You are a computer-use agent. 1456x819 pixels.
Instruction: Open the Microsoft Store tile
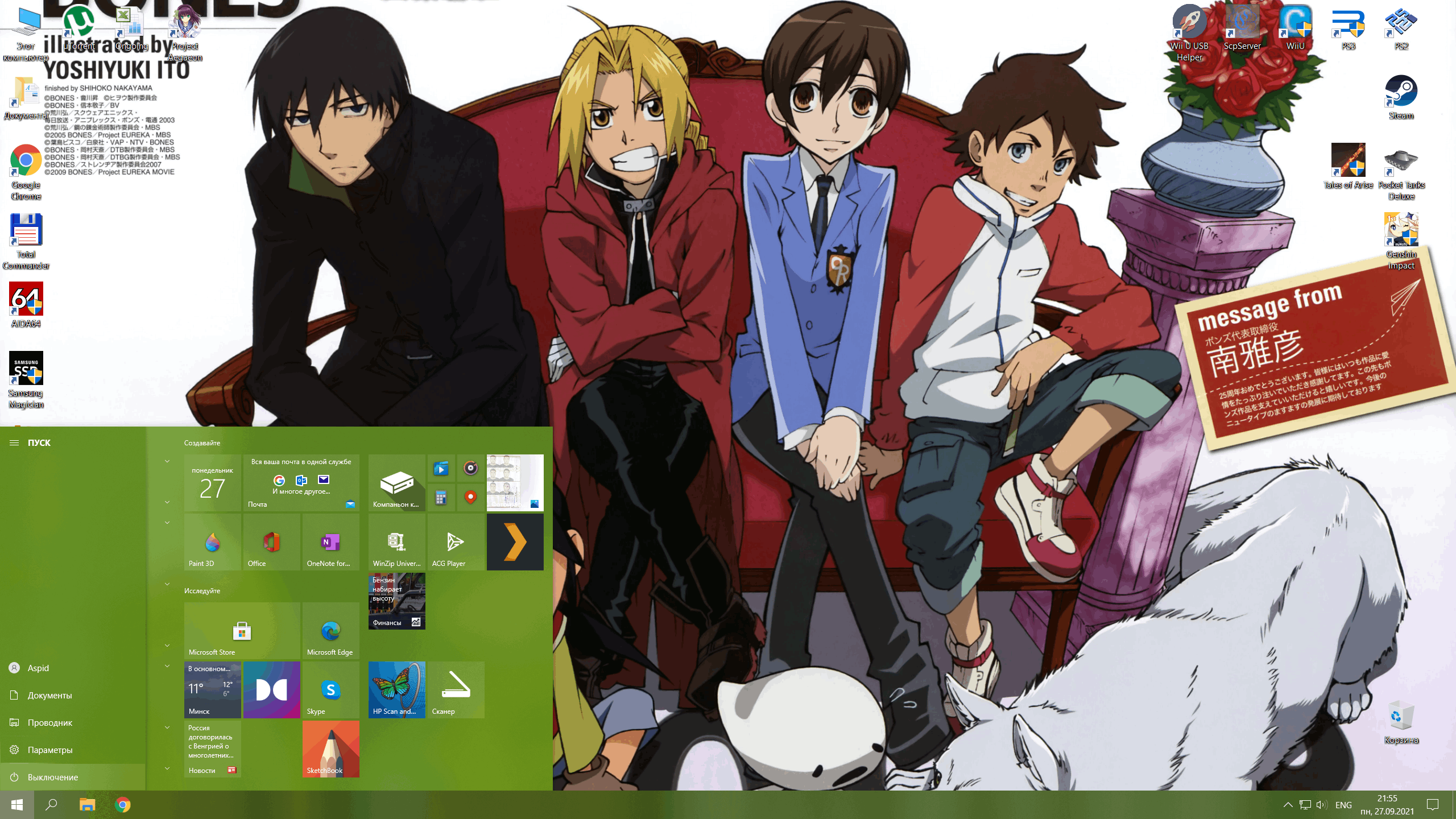tap(242, 631)
